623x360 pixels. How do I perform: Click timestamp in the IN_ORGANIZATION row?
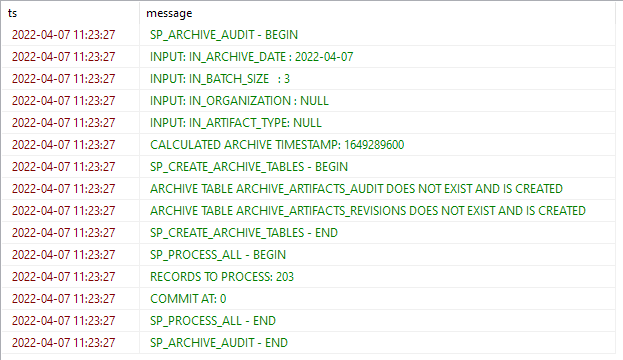[64, 101]
